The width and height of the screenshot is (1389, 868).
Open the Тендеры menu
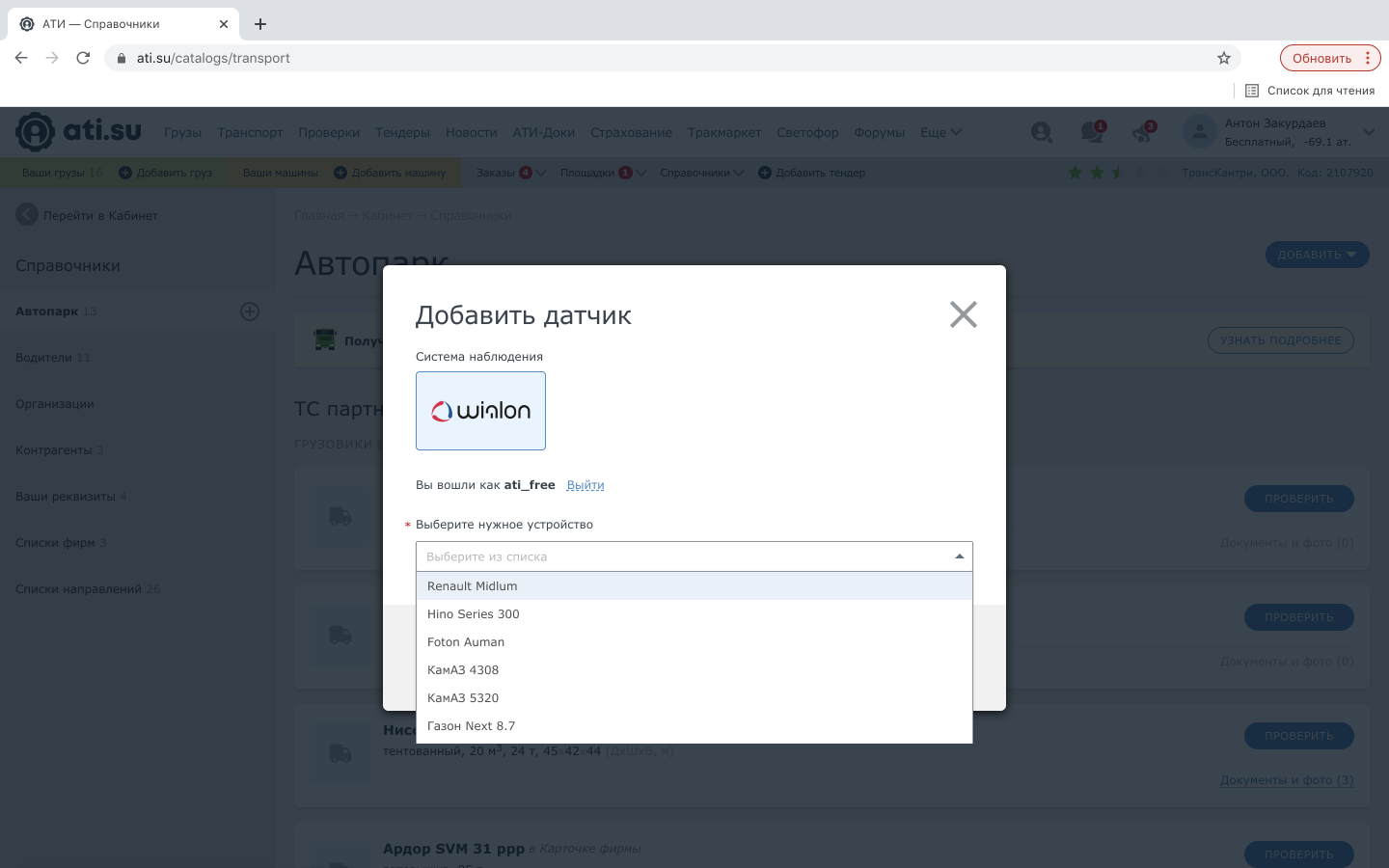[402, 133]
